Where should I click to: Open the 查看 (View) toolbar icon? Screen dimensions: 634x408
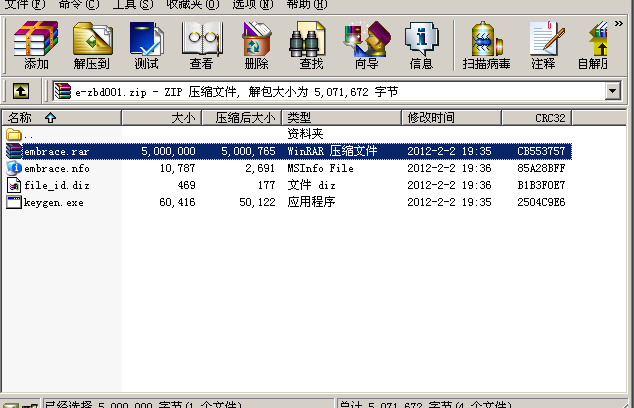201,45
